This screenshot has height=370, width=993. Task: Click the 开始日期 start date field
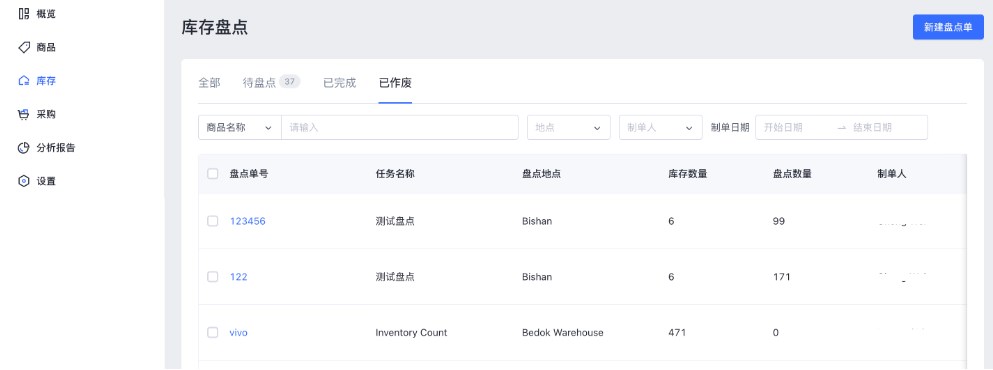(795, 127)
